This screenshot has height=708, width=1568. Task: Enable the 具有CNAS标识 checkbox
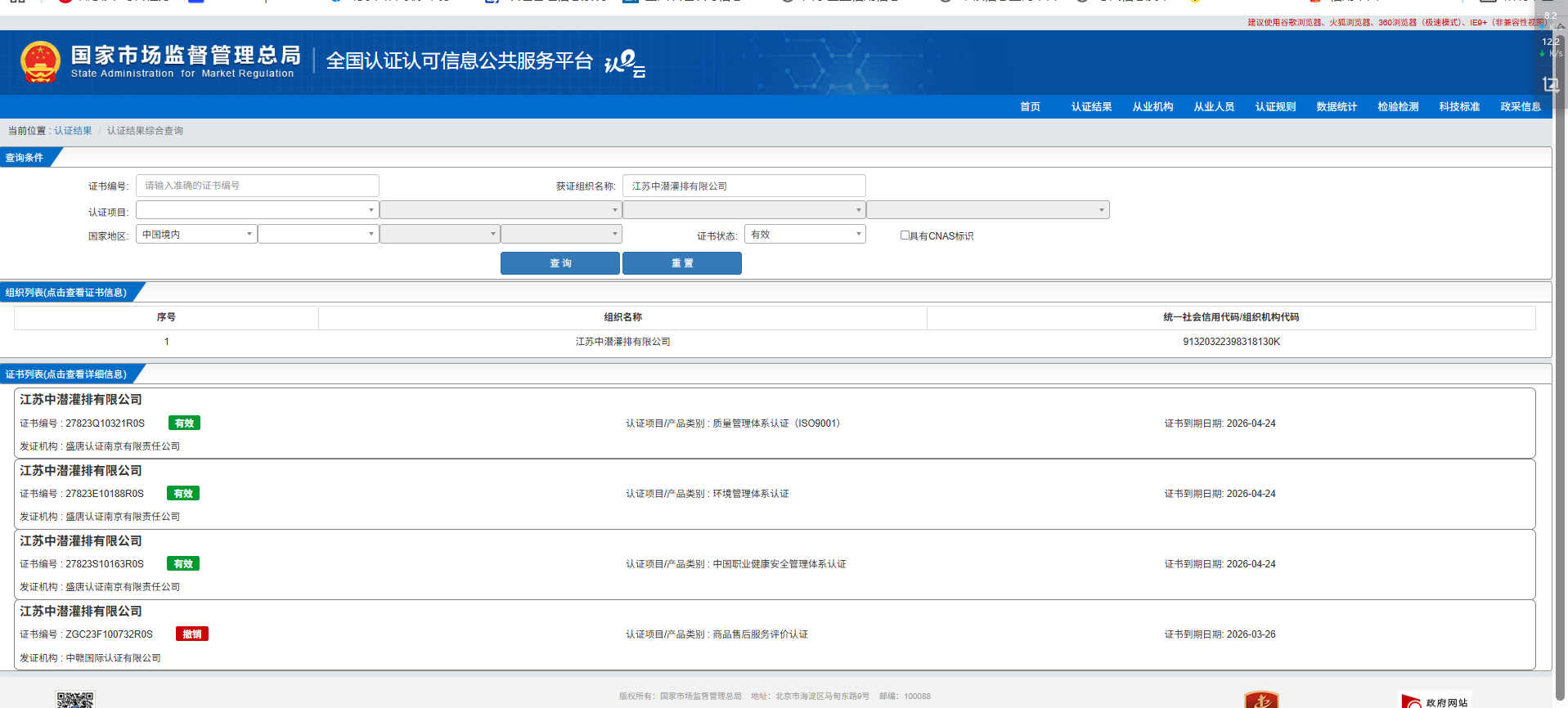[x=905, y=235]
